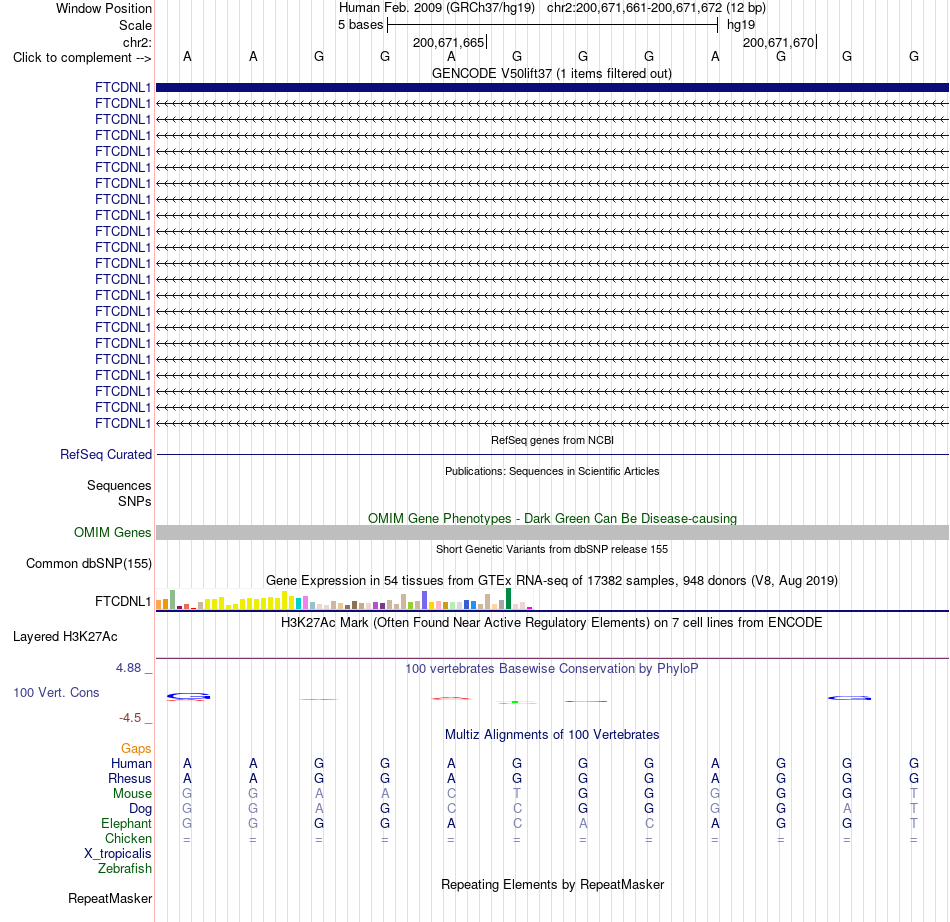
Task: Click the '100 Vert. Cons' track label
Action: [56, 692]
